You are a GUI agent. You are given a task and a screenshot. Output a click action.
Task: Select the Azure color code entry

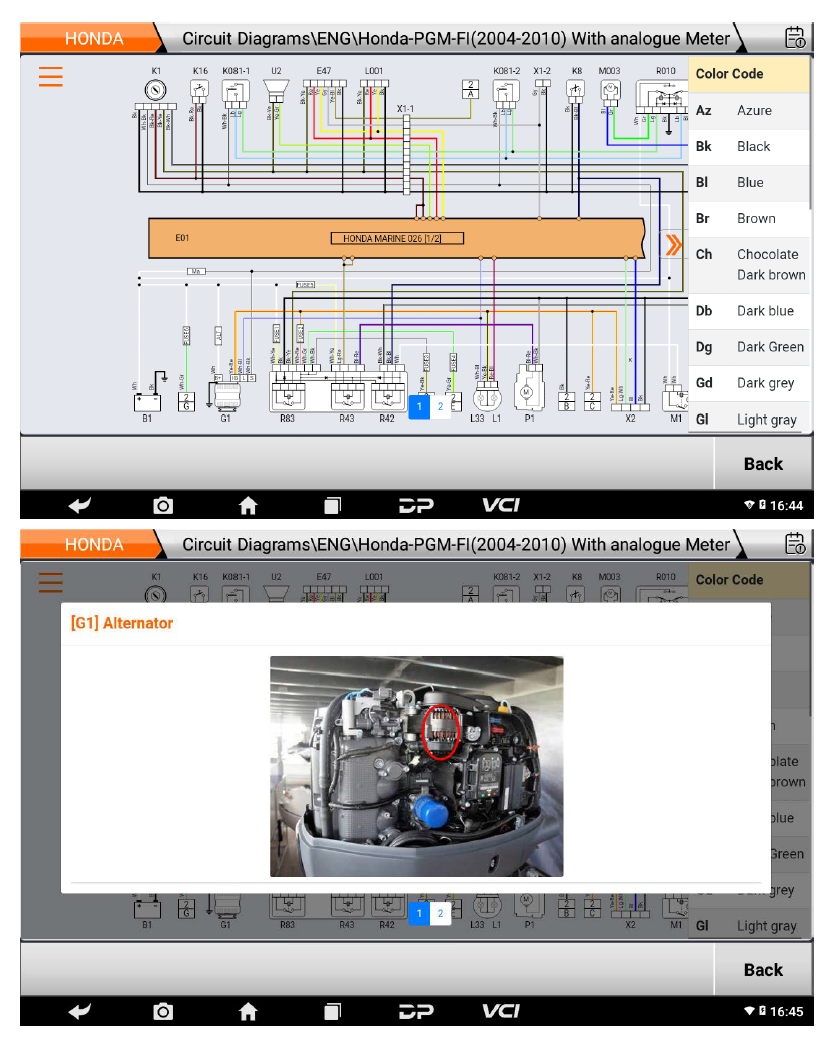(x=749, y=111)
